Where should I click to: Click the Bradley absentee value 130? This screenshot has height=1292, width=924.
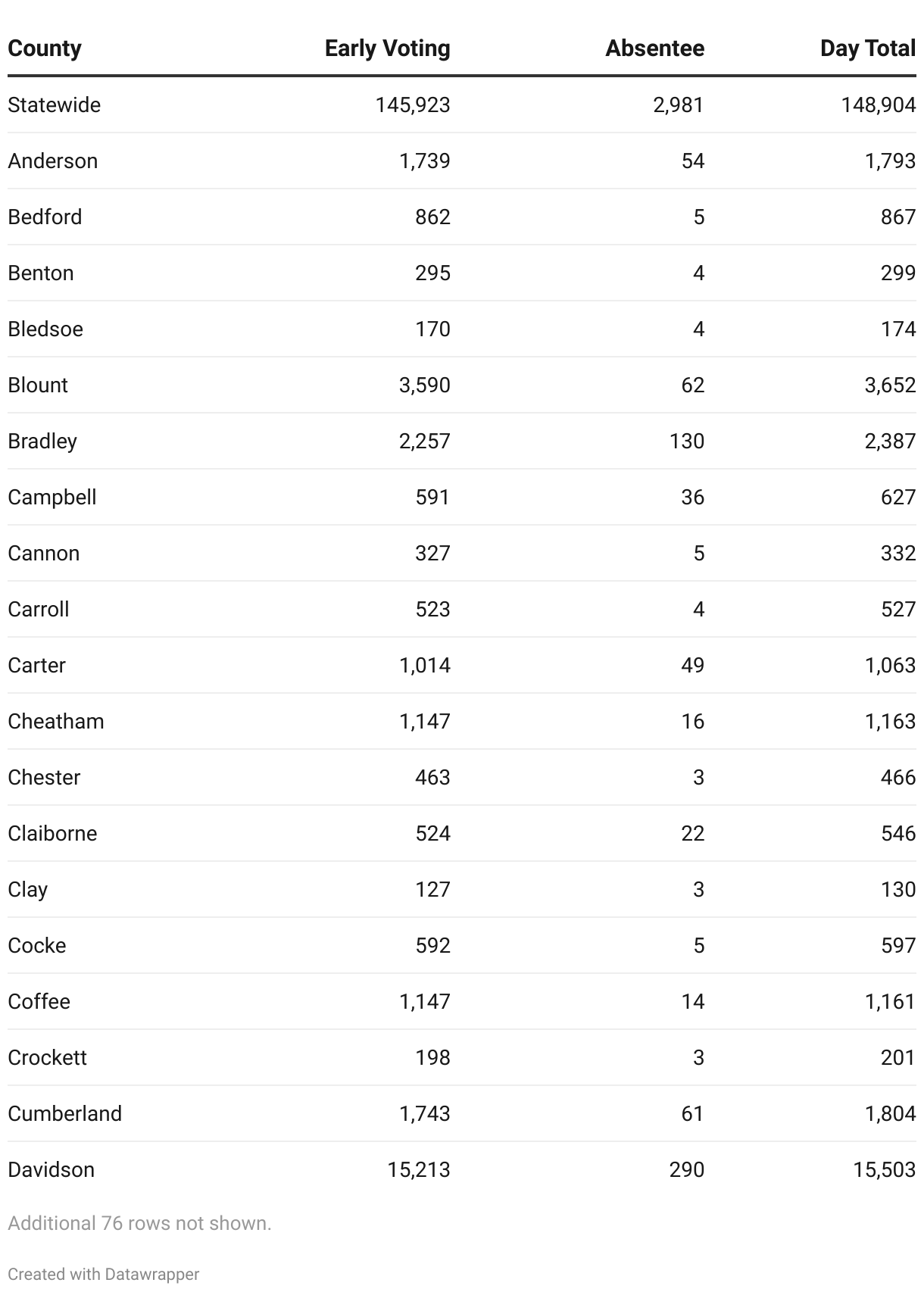click(x=687, y=441)
